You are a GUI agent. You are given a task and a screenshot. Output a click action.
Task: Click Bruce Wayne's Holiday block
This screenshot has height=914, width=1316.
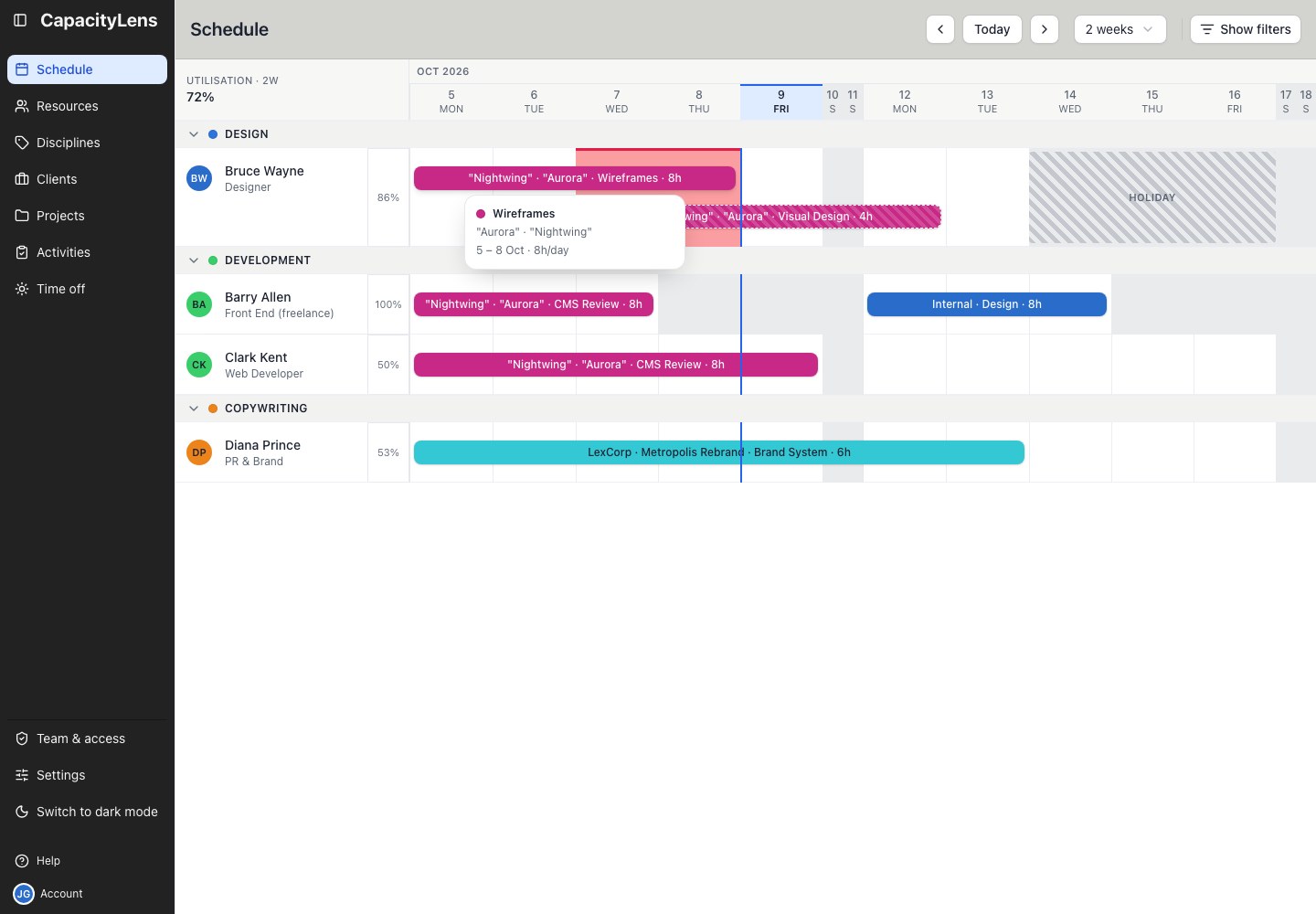click(x=1152, y=197)
